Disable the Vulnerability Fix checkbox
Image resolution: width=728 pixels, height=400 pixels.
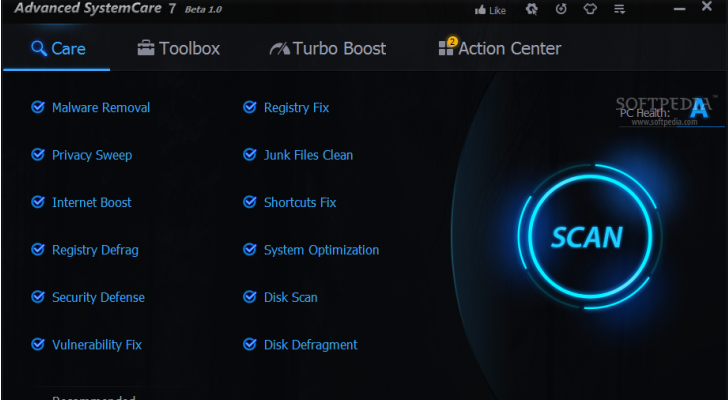pos(38,344)
